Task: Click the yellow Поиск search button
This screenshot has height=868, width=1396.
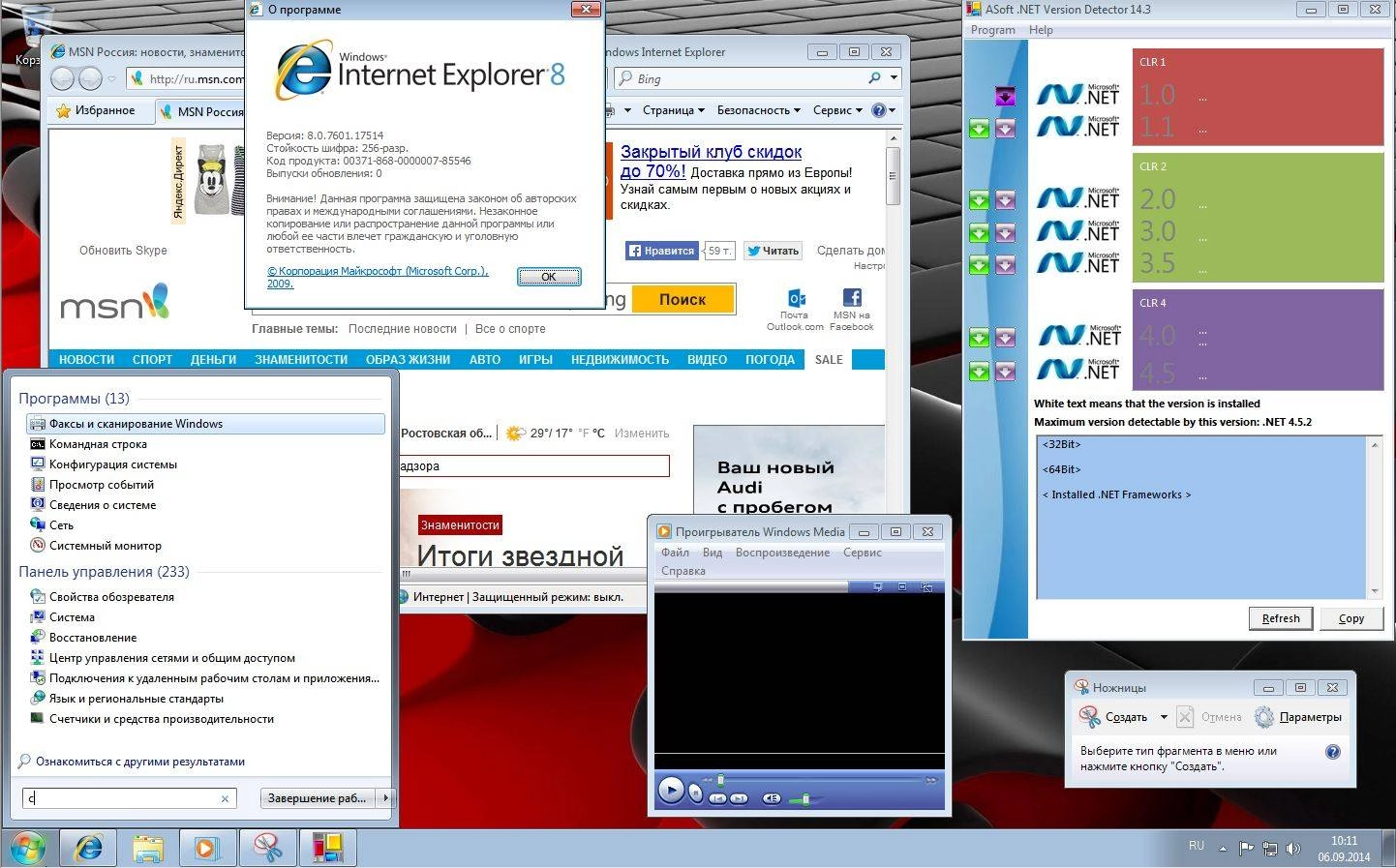Action: [x=683, y=299]
